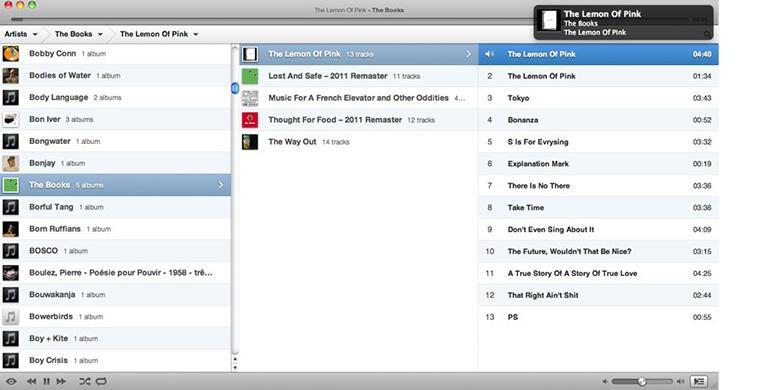
Task: Skip to previous track with rewind button
Action: (x=31, y=382)
